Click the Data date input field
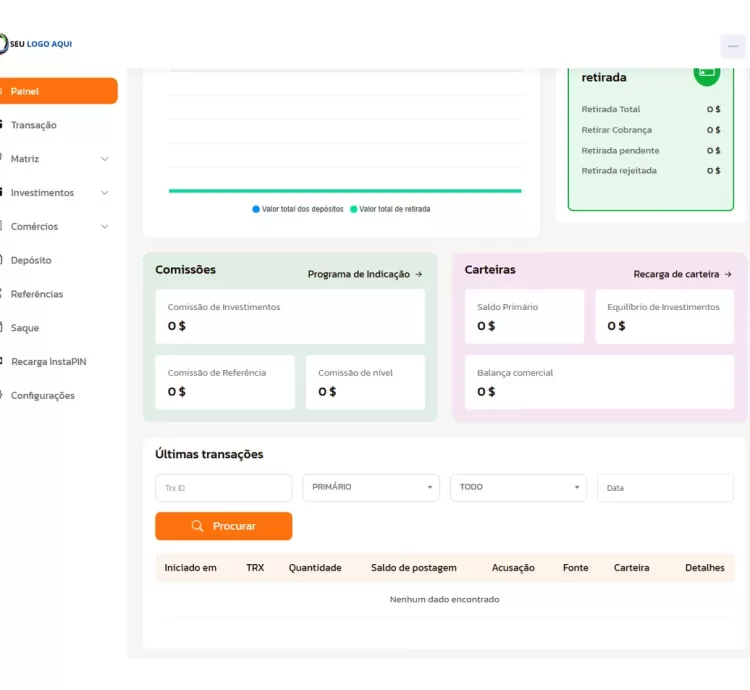 pyautogui.click(x=665, y=488)
